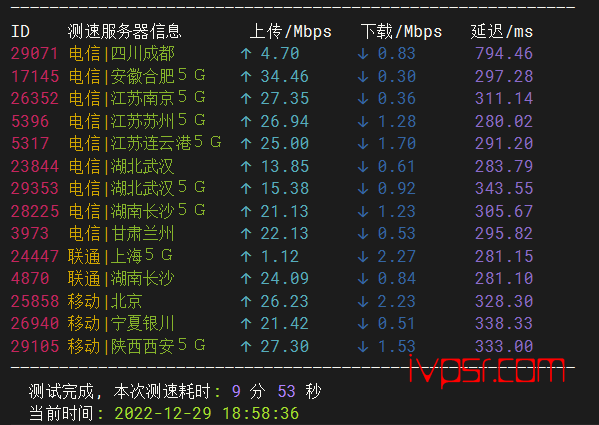Select server ID 4870

(x=30, y=279)
